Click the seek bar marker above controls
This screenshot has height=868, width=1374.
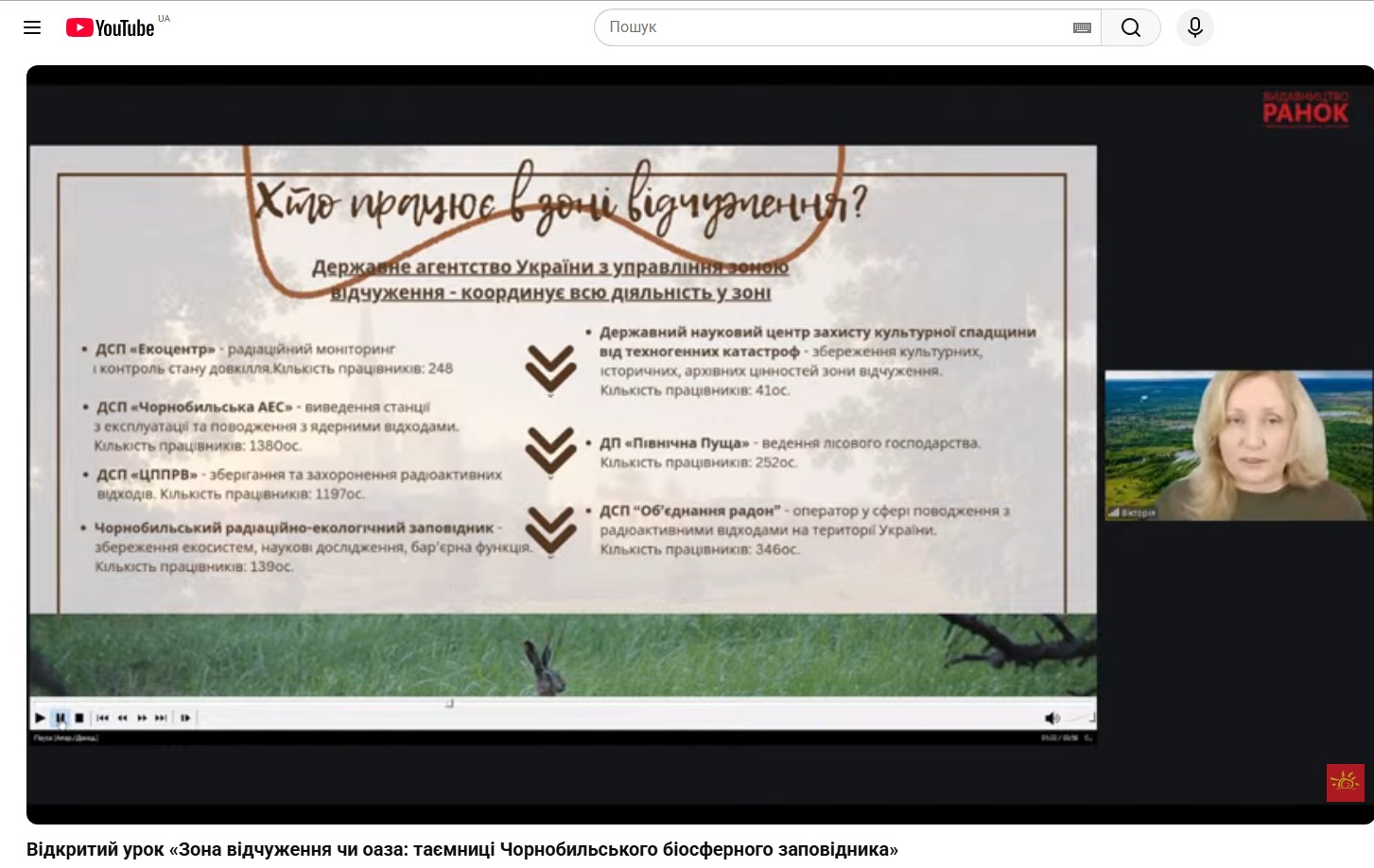pyautogui.click(x=450, y=703)
